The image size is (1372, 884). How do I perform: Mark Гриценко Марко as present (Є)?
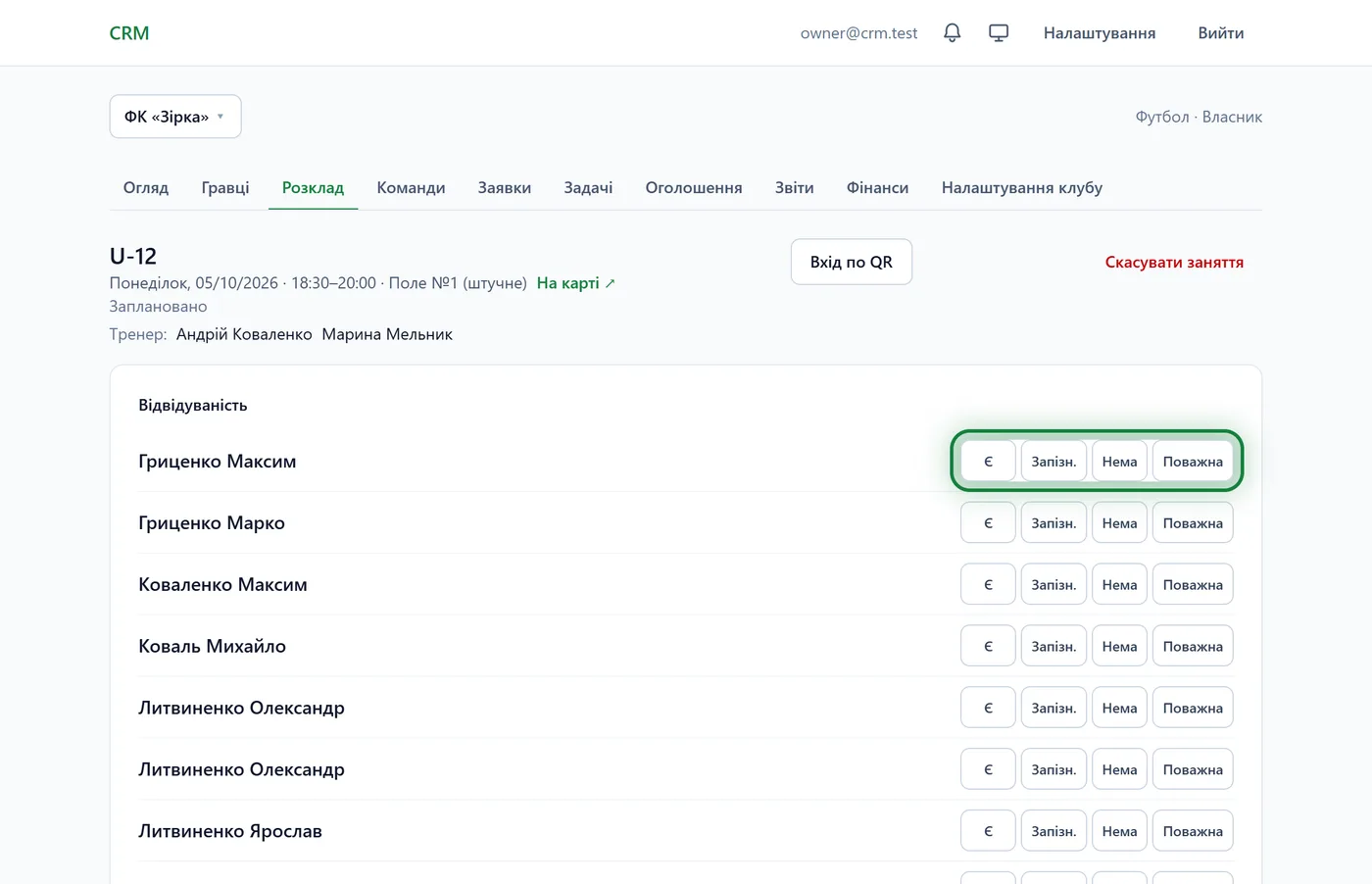(988, 523)
